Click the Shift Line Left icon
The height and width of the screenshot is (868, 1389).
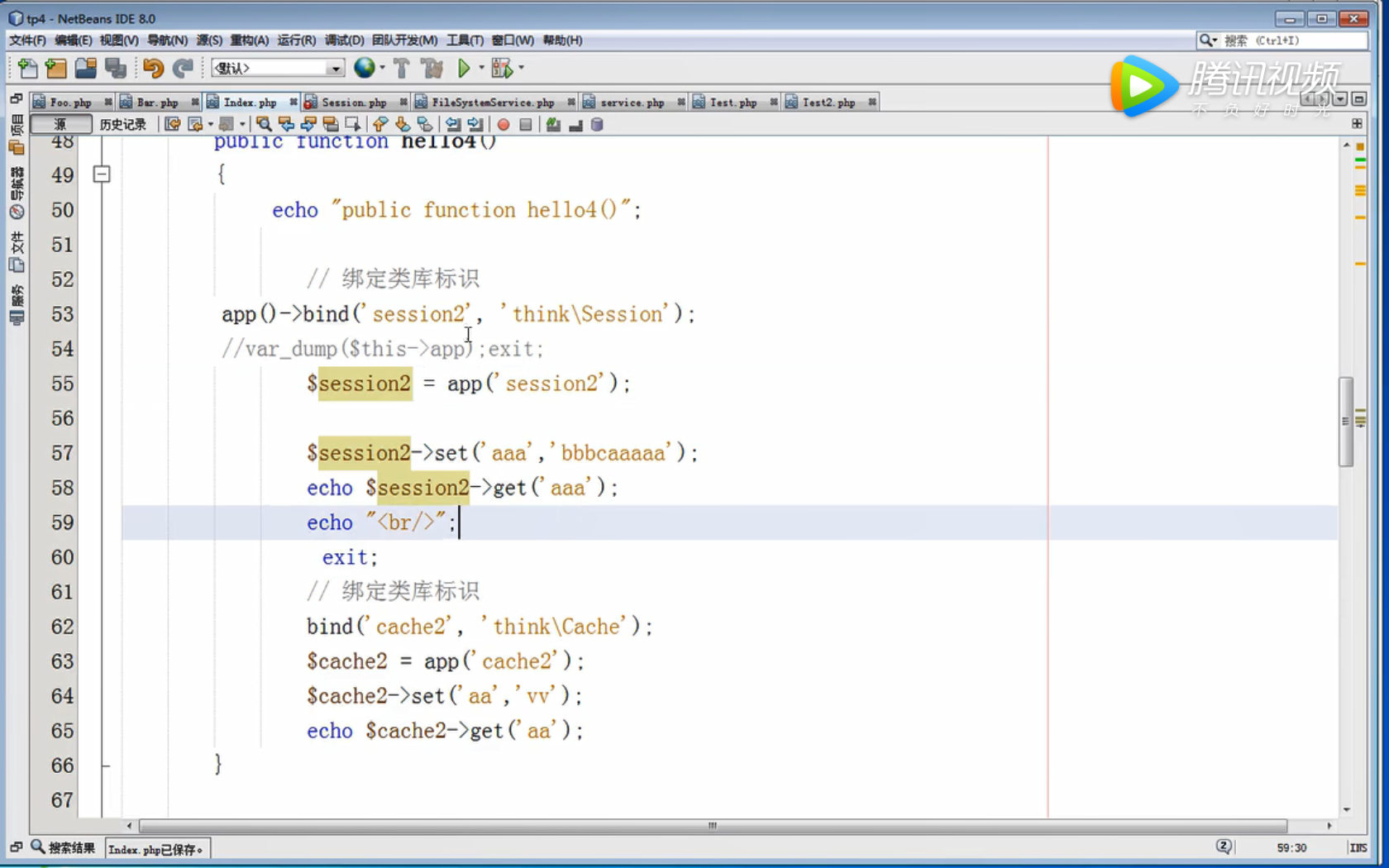(x=453, y=125)
